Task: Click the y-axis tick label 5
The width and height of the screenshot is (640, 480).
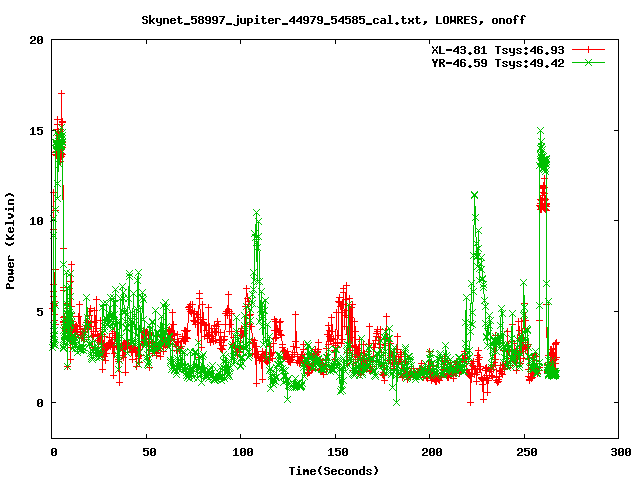Action: (40, 312)
